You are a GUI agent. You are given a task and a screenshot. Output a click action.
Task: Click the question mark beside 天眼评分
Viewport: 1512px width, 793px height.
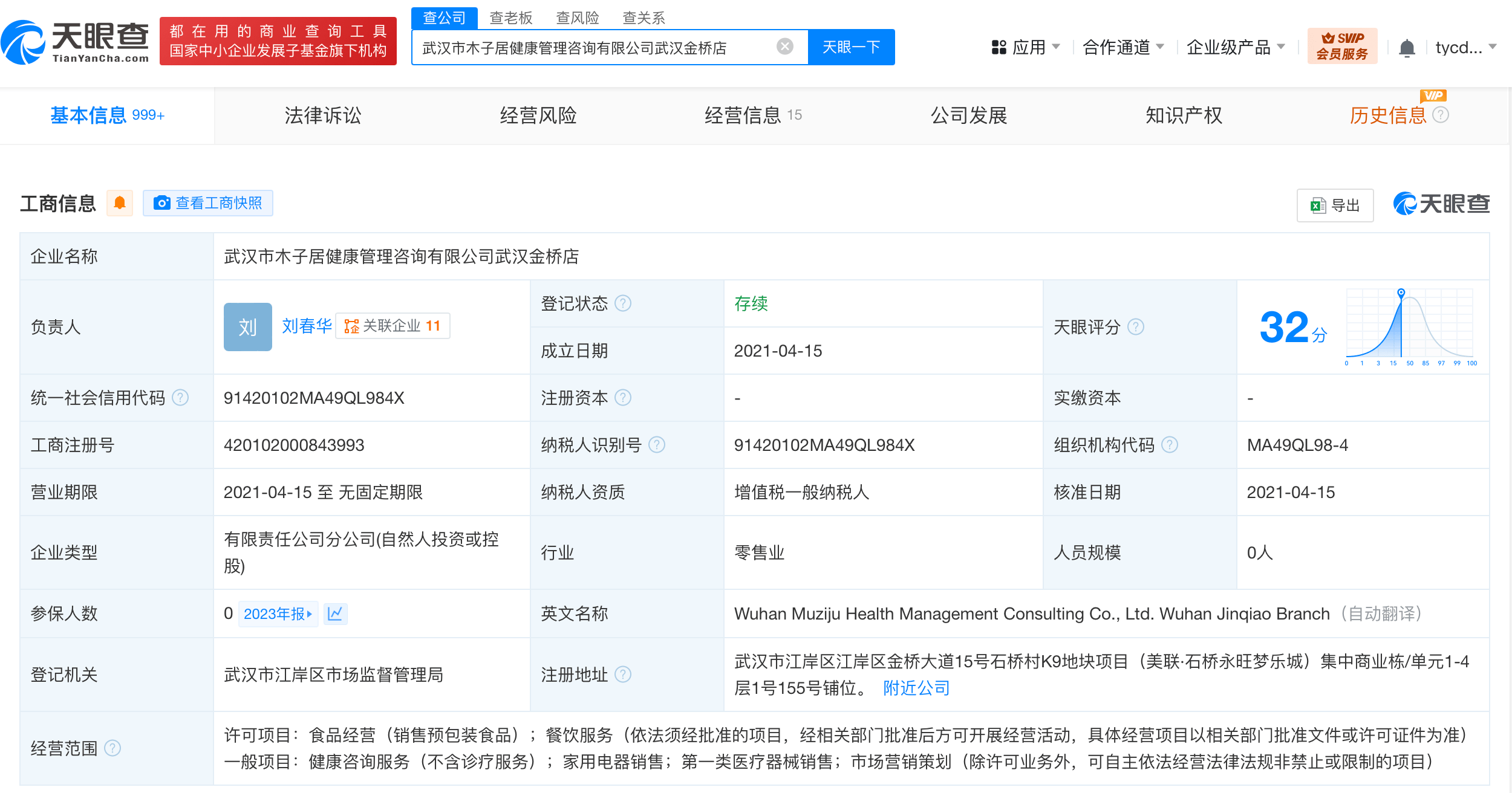pyautogui.click(x=1136, y=327)
